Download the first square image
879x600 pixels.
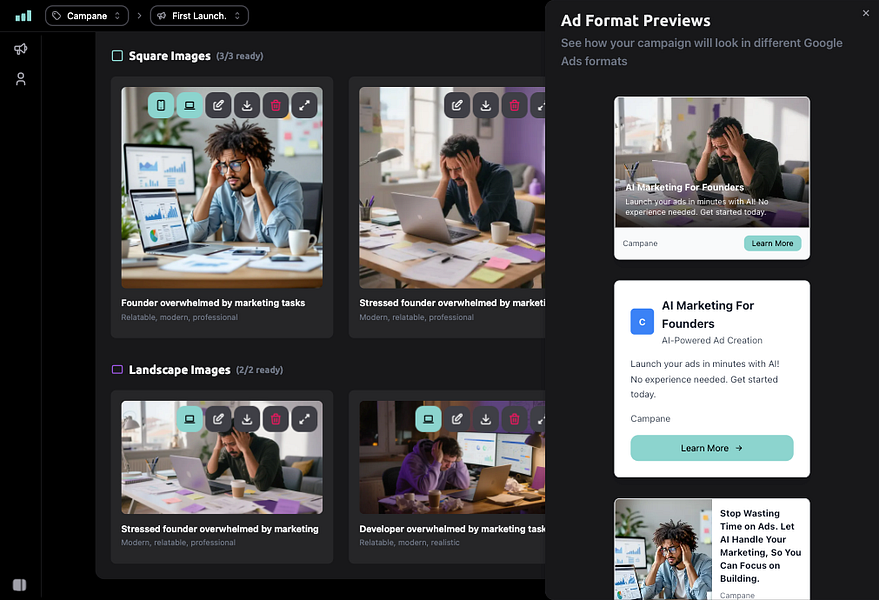point(247,105)
